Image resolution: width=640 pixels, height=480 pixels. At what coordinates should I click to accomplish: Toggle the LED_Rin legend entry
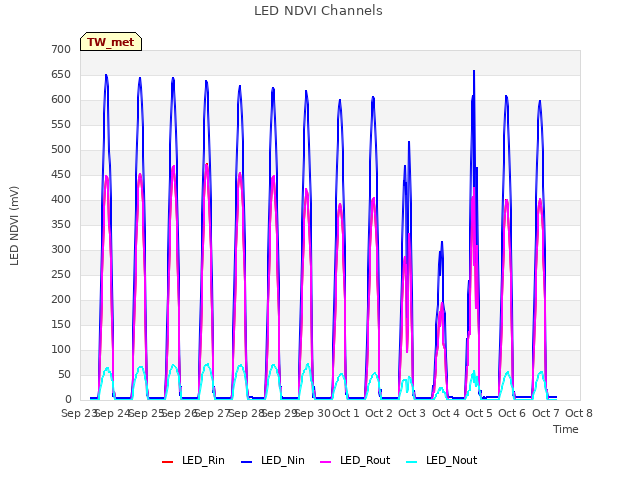[193, 460]
